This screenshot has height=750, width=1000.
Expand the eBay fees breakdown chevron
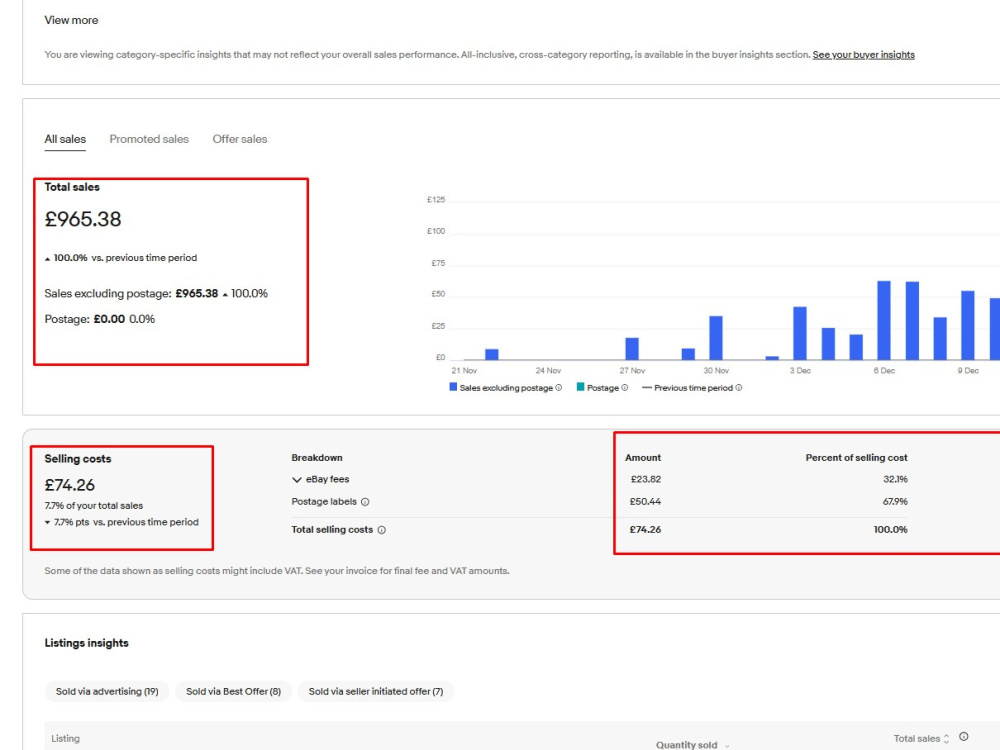[297, 480]
